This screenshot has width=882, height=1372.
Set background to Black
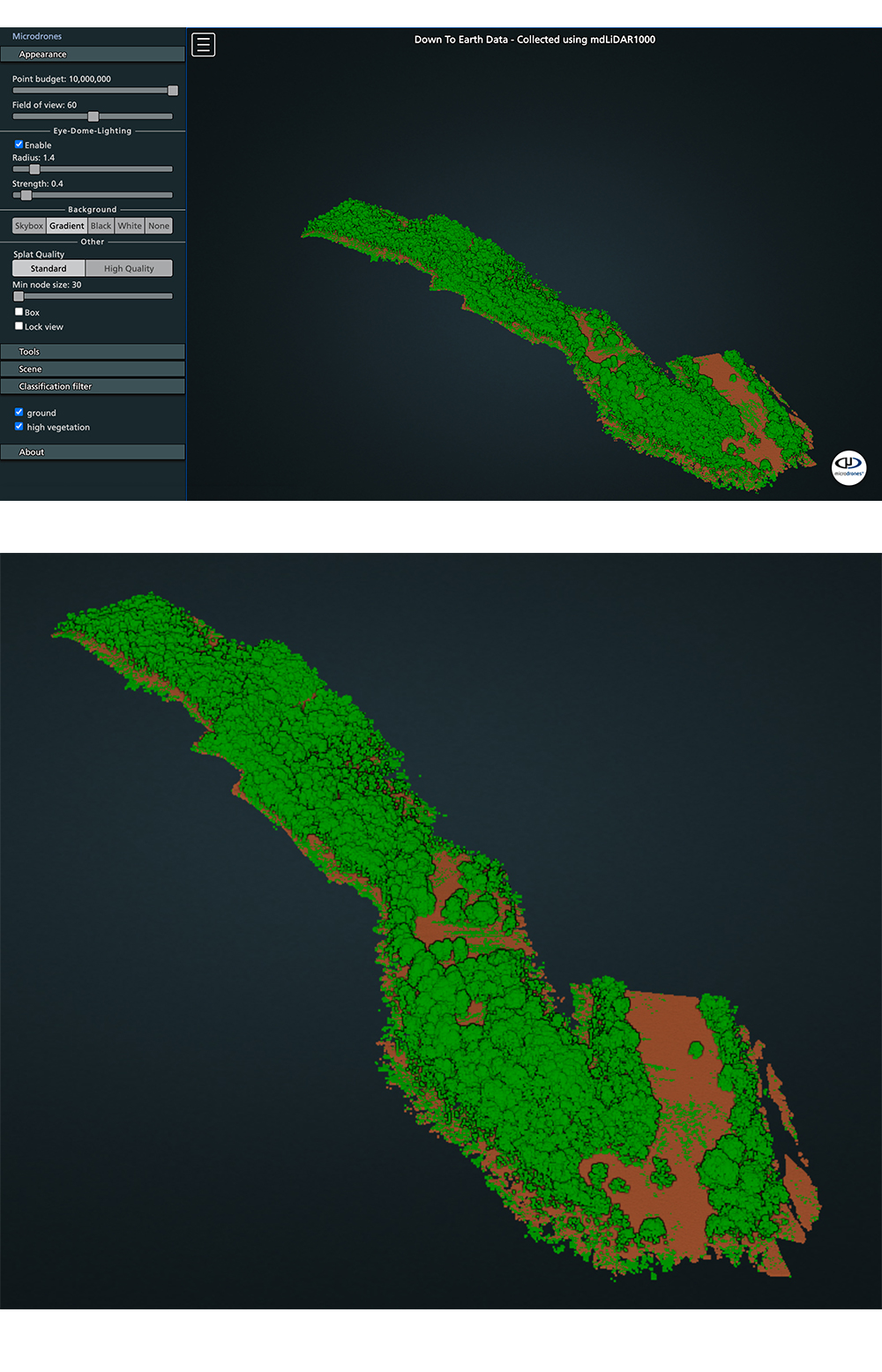[101, 226]
